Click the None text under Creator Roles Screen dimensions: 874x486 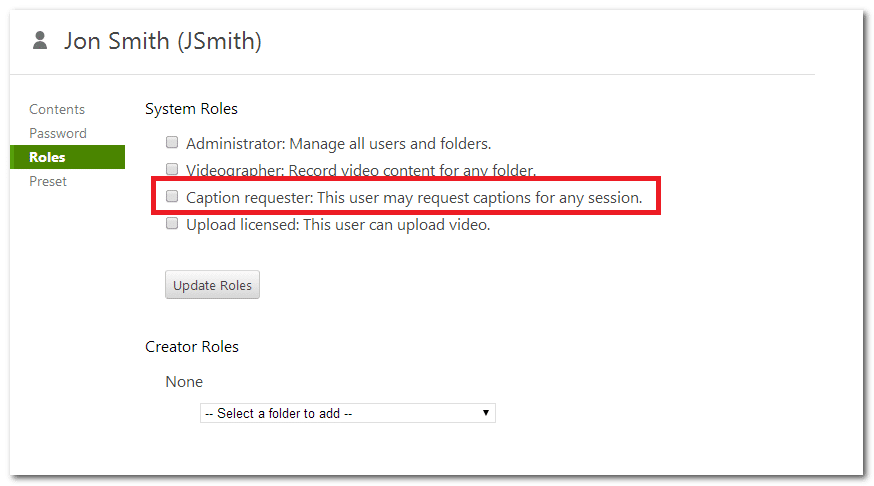[x=184, y=382]
